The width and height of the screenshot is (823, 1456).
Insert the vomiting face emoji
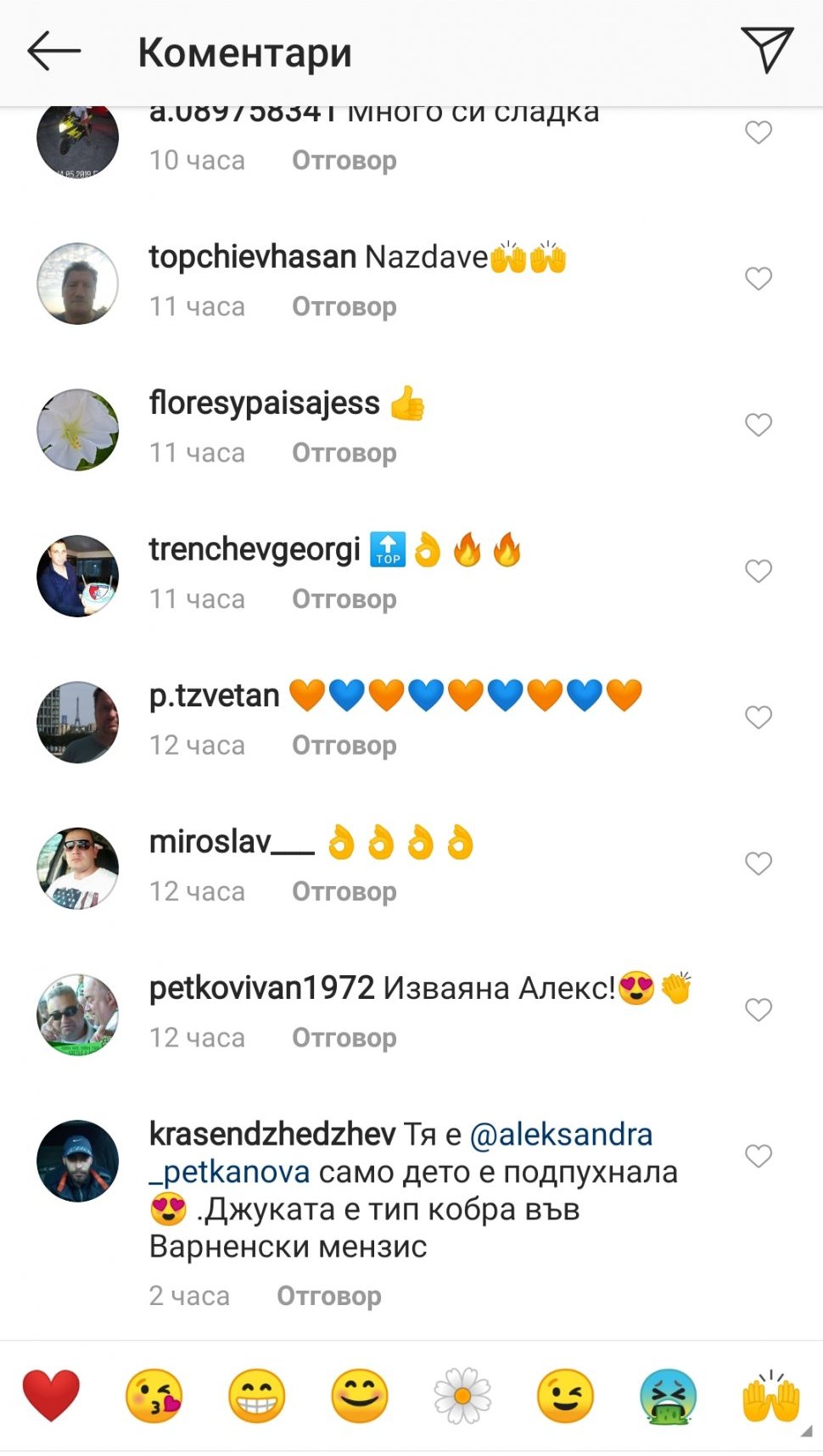click(x=669, y=1395)
